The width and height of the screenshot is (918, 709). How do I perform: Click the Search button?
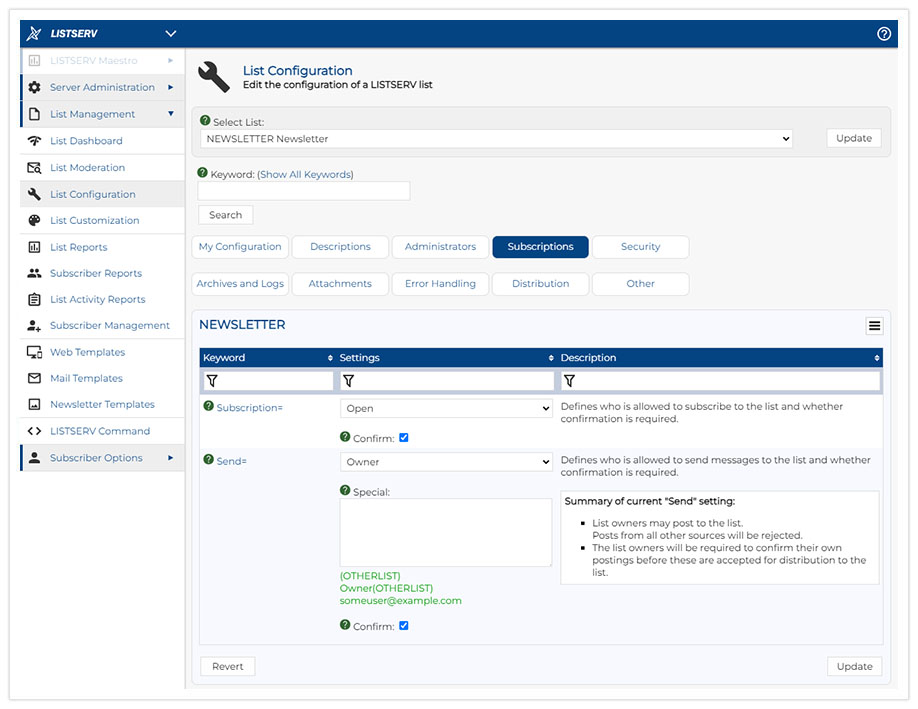point(225,215)
